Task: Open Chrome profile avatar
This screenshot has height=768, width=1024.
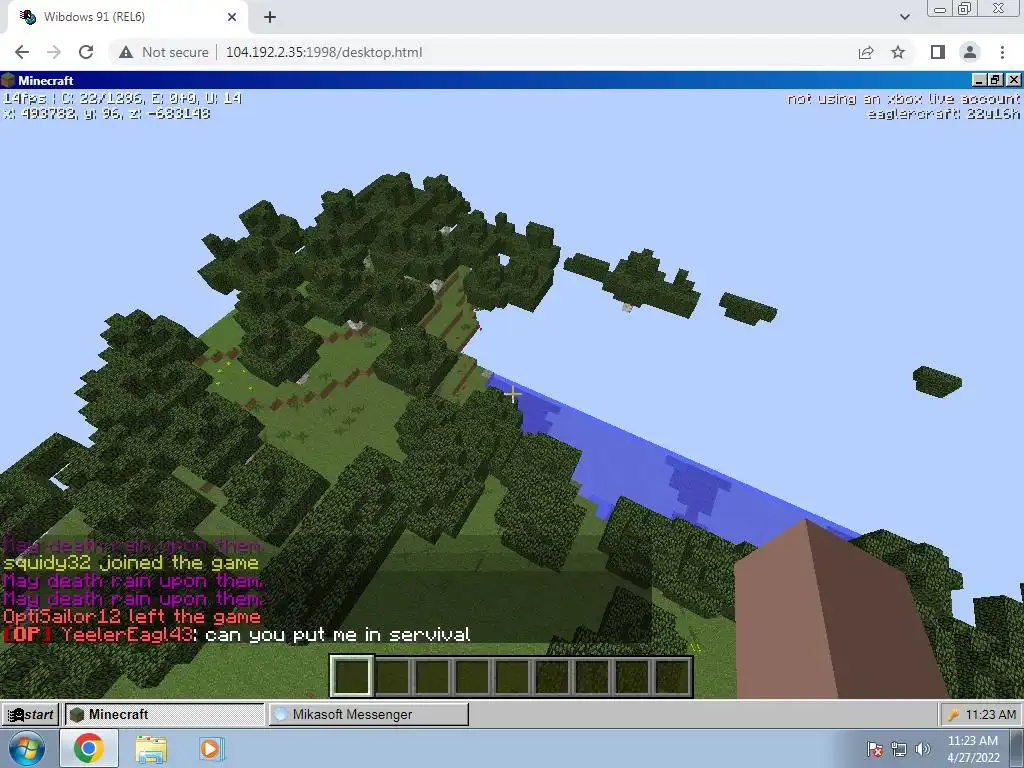Action: (970, 52)
